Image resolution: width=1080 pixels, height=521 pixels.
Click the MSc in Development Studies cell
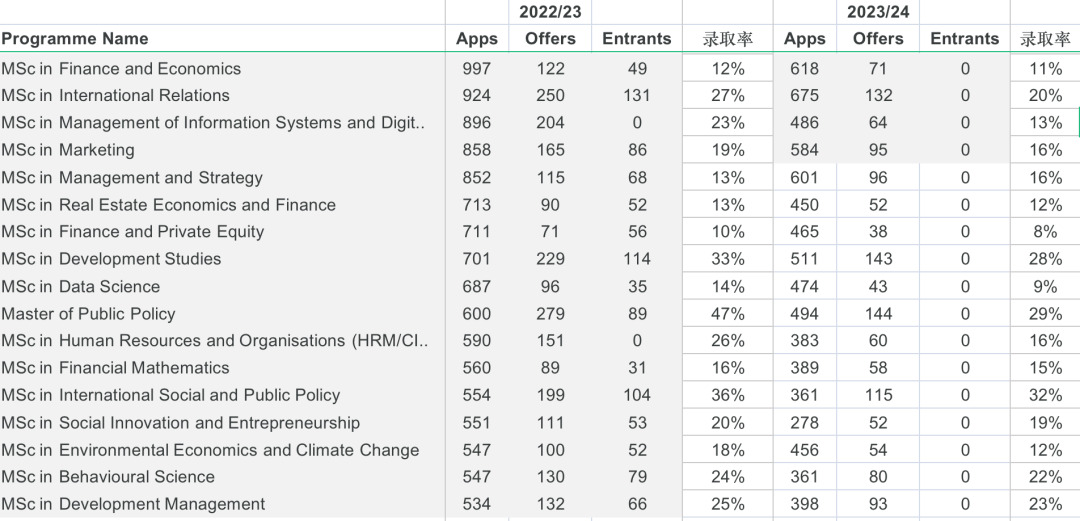(x=111, y=259)
